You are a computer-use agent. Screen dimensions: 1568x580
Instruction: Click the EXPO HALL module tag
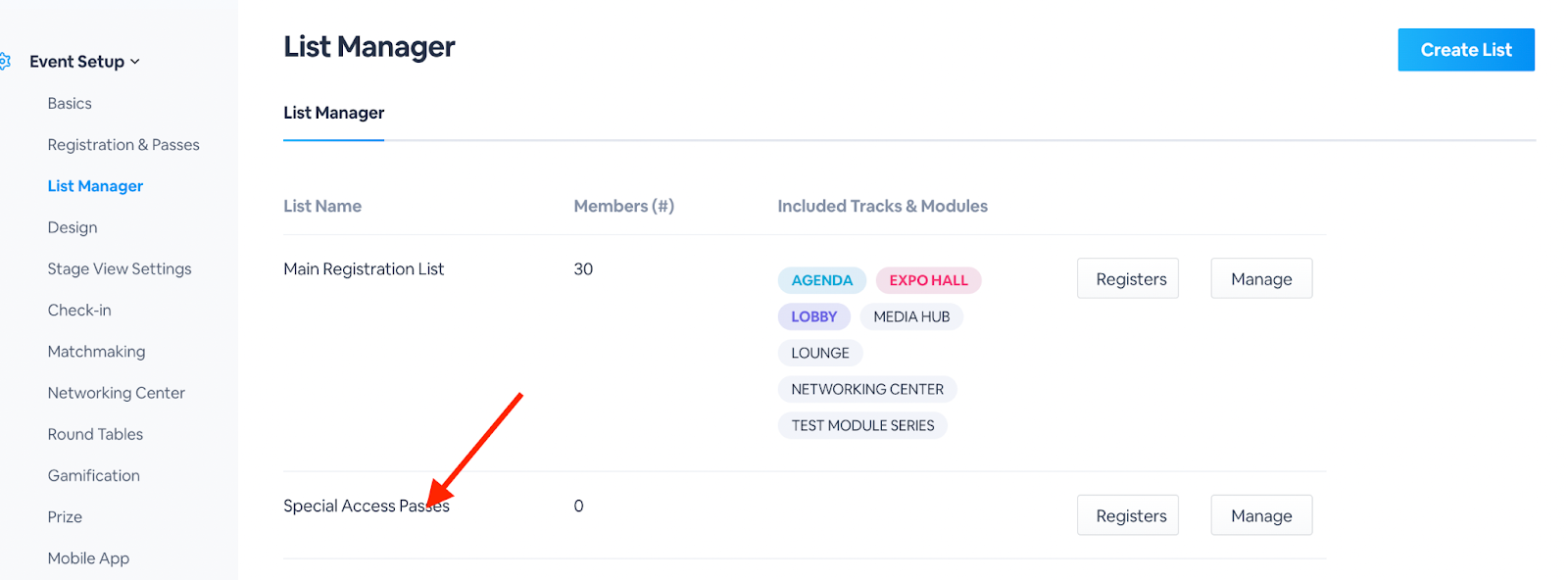(928, 280)
